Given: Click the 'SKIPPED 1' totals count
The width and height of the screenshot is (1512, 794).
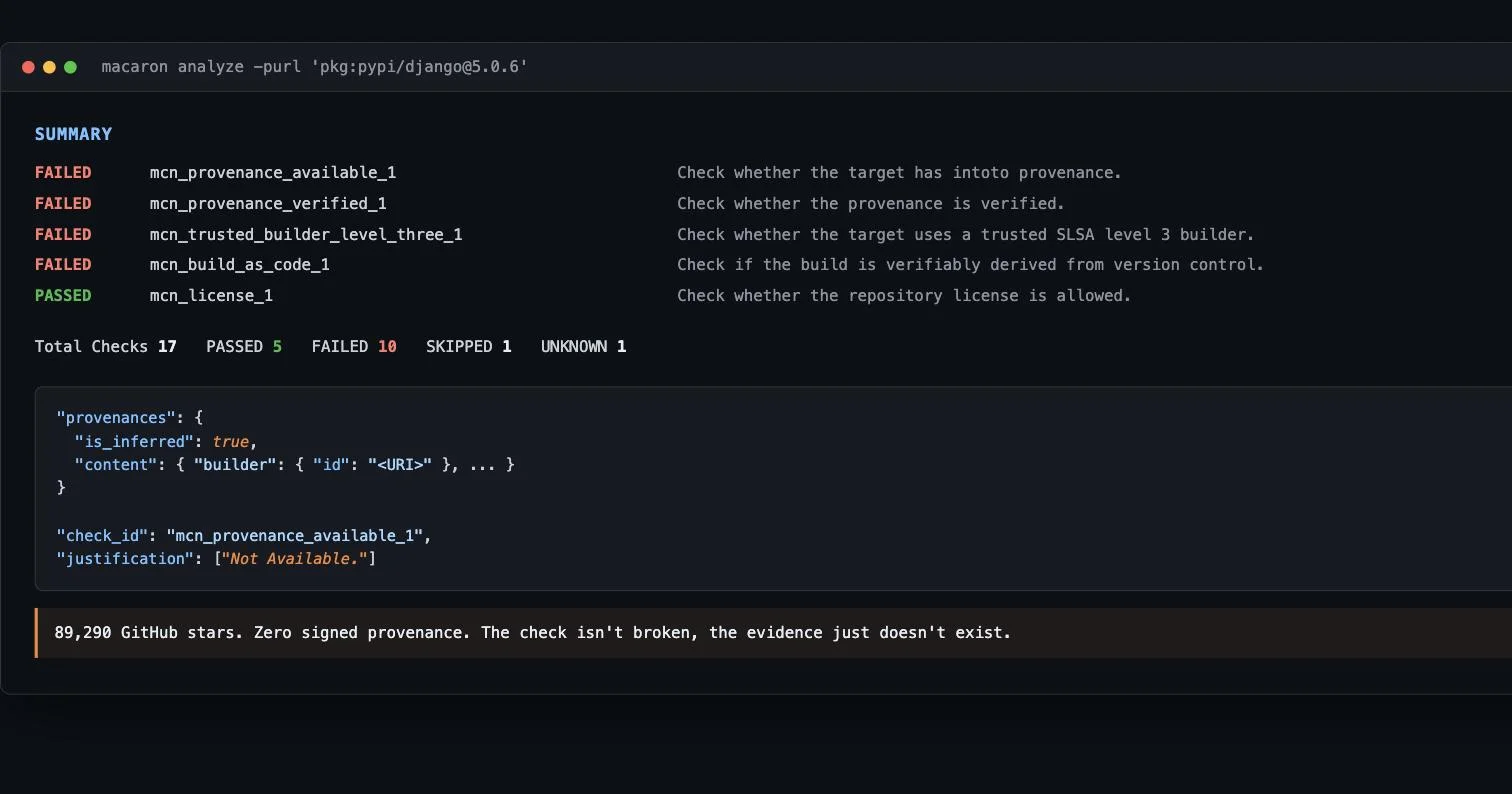Looking at the screenshot, I should click(469, 347).
